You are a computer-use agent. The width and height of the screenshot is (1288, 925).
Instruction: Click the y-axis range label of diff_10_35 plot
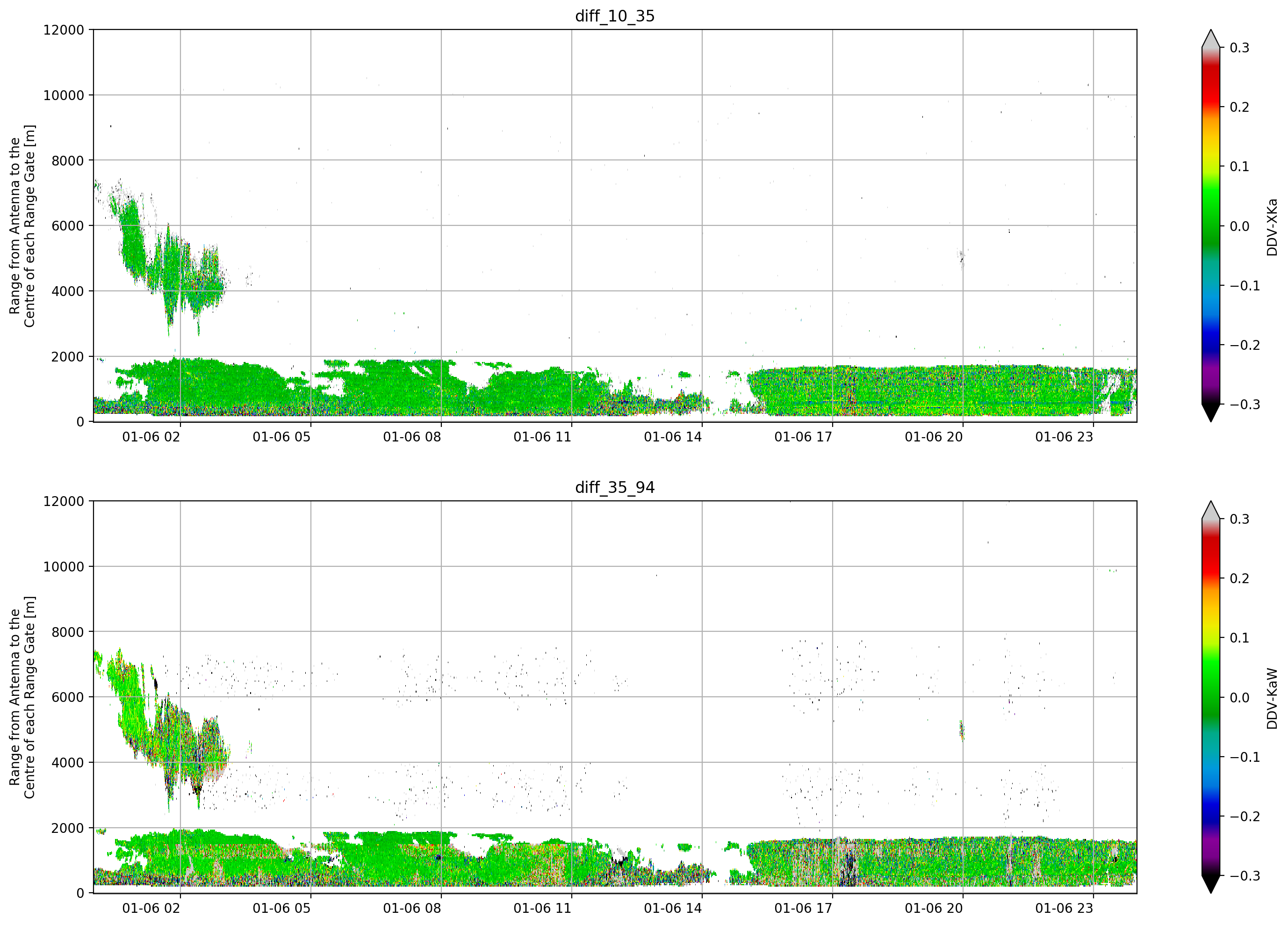coord(22,226)
